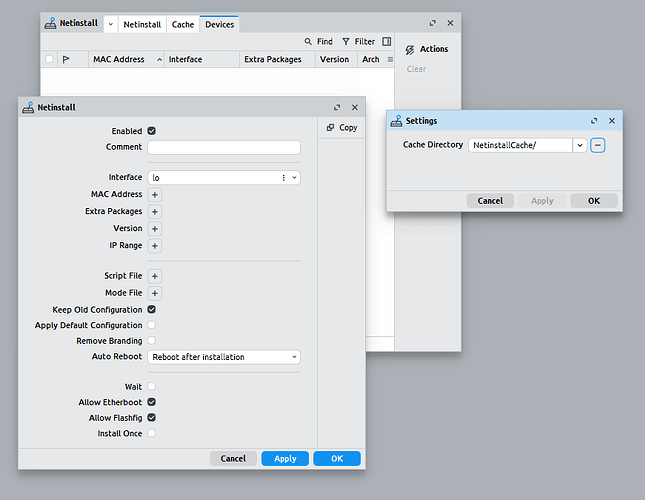
Task: Pop out the main Netinstall window
Action: coord(432,23)
